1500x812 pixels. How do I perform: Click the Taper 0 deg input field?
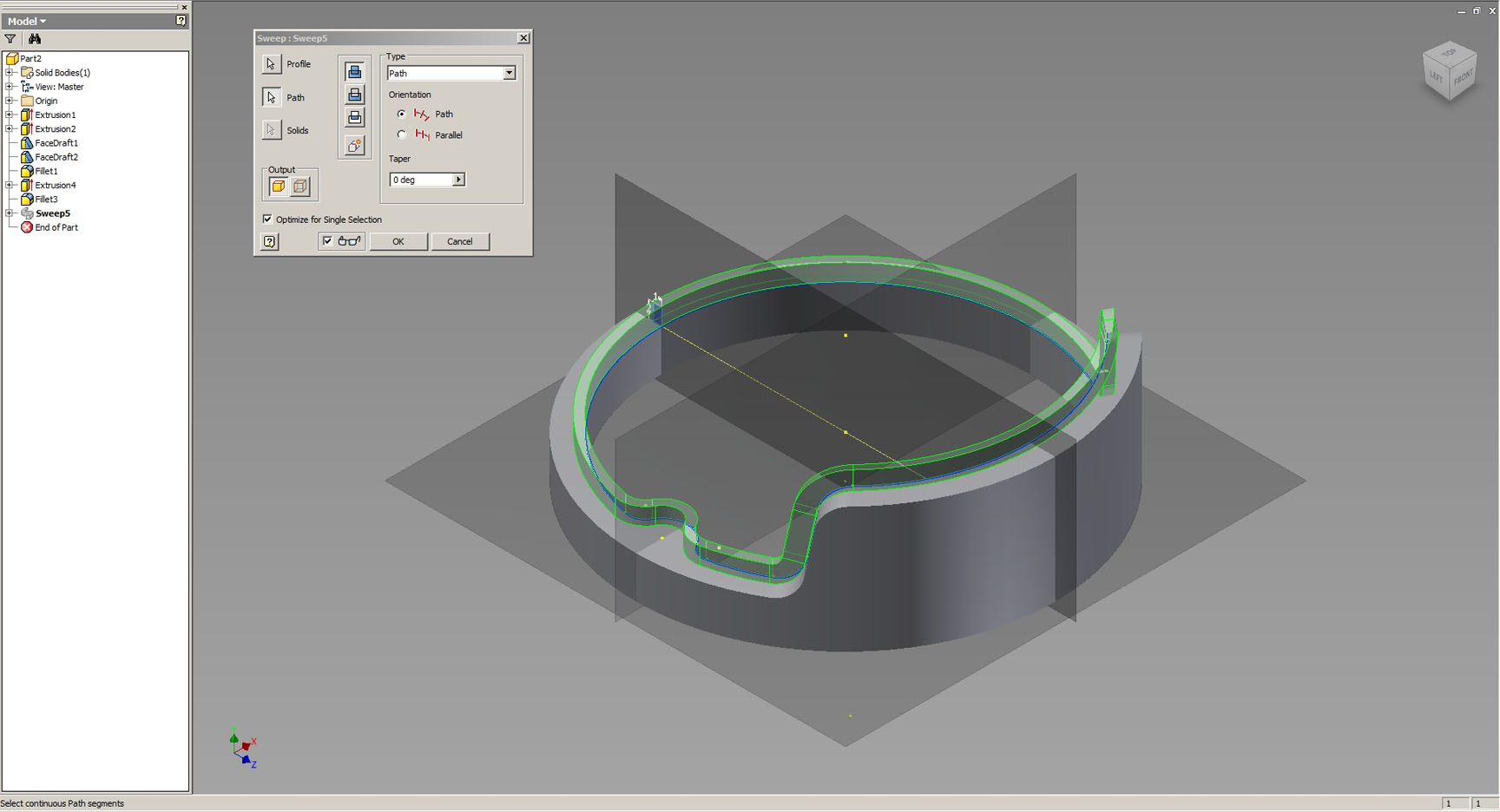[421, 180]
